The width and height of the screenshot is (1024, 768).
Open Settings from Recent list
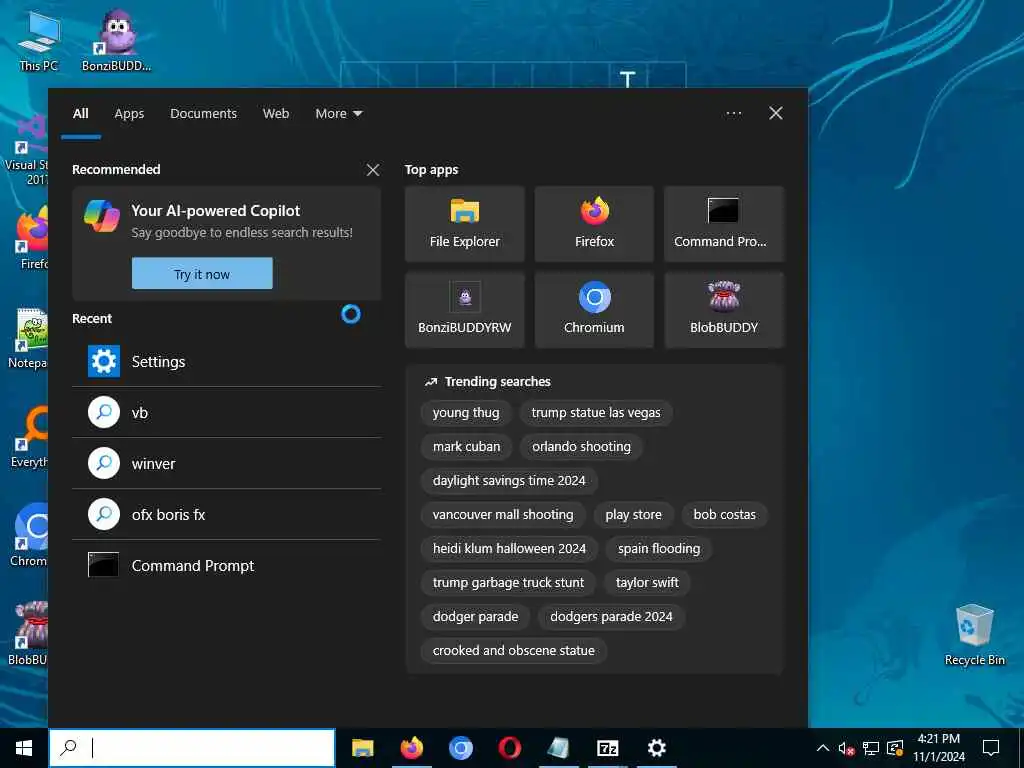[226, 362]
